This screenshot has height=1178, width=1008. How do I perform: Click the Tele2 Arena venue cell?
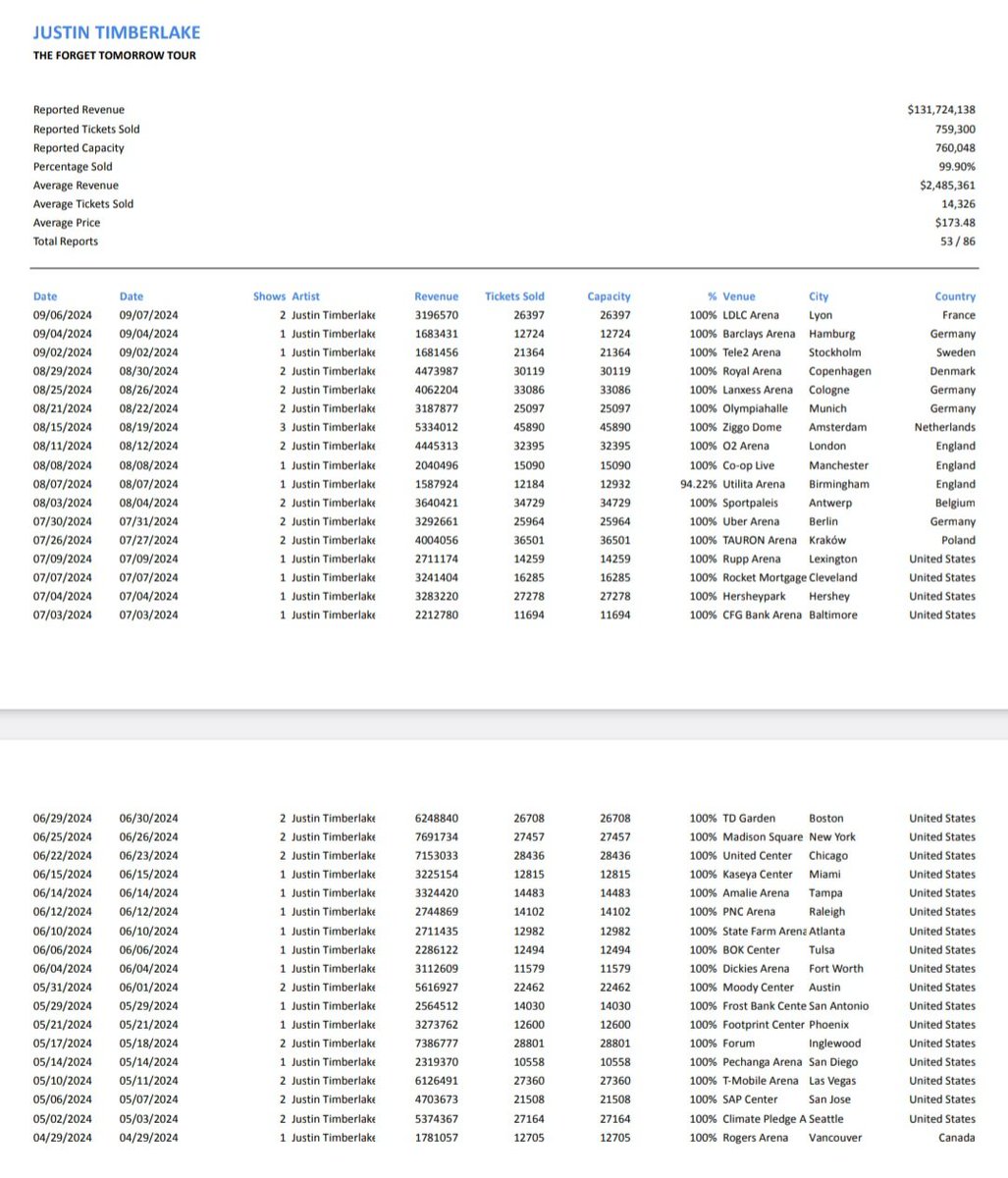752,352
